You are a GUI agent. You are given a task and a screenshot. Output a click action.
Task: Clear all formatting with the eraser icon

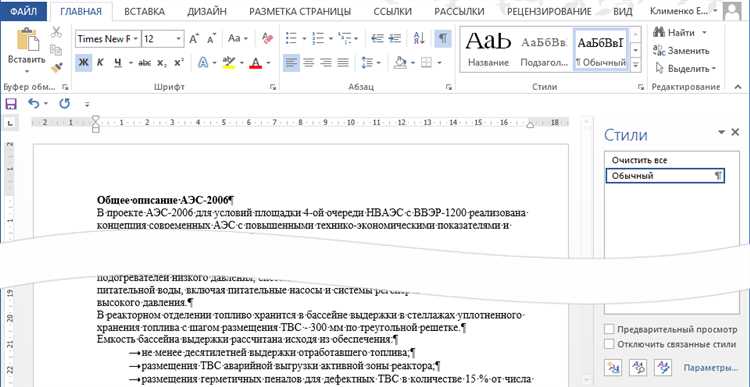pyautogui.click(x=267, y=38)
